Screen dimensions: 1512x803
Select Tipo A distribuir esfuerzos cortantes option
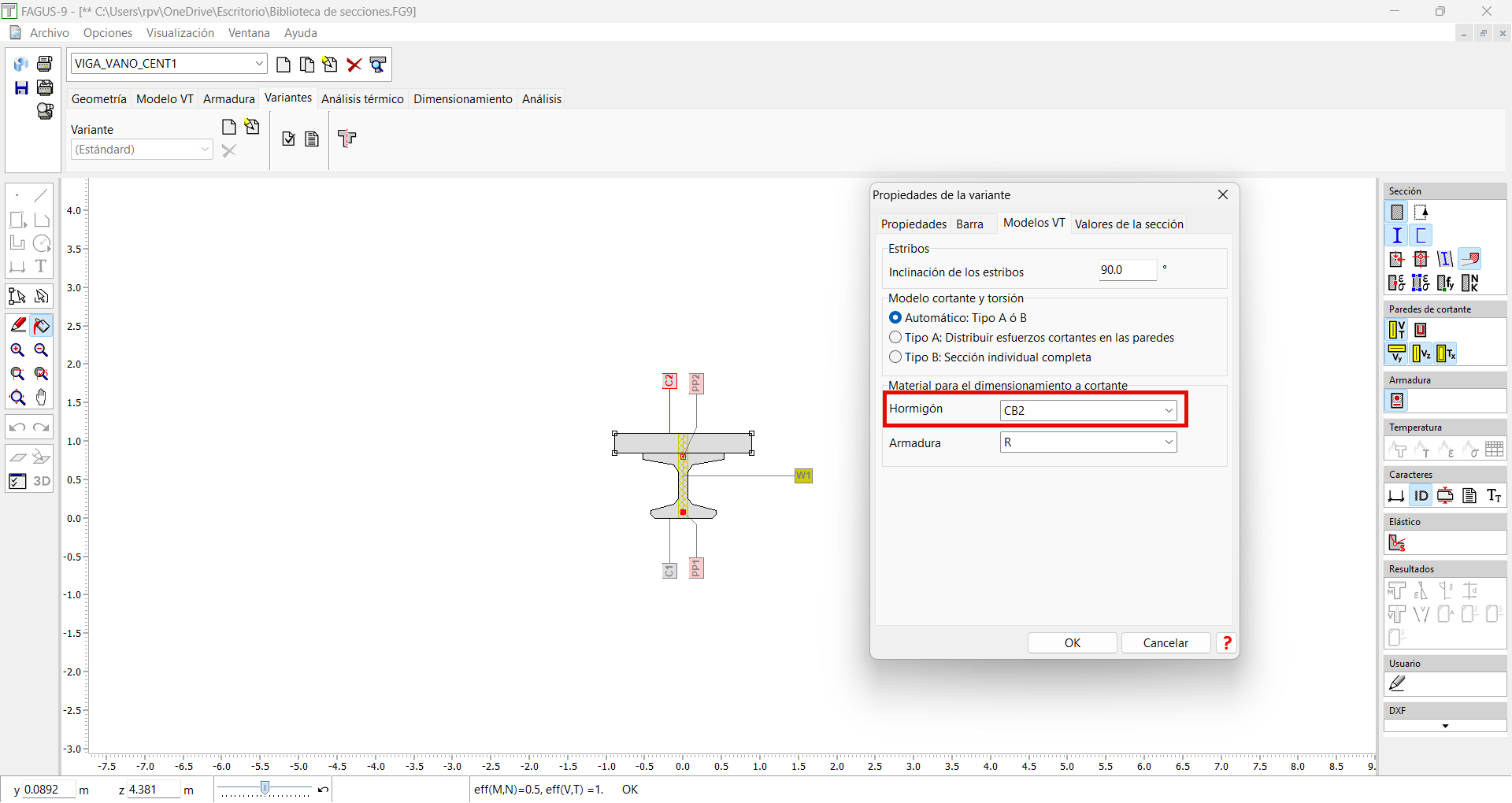coord(895,338)
